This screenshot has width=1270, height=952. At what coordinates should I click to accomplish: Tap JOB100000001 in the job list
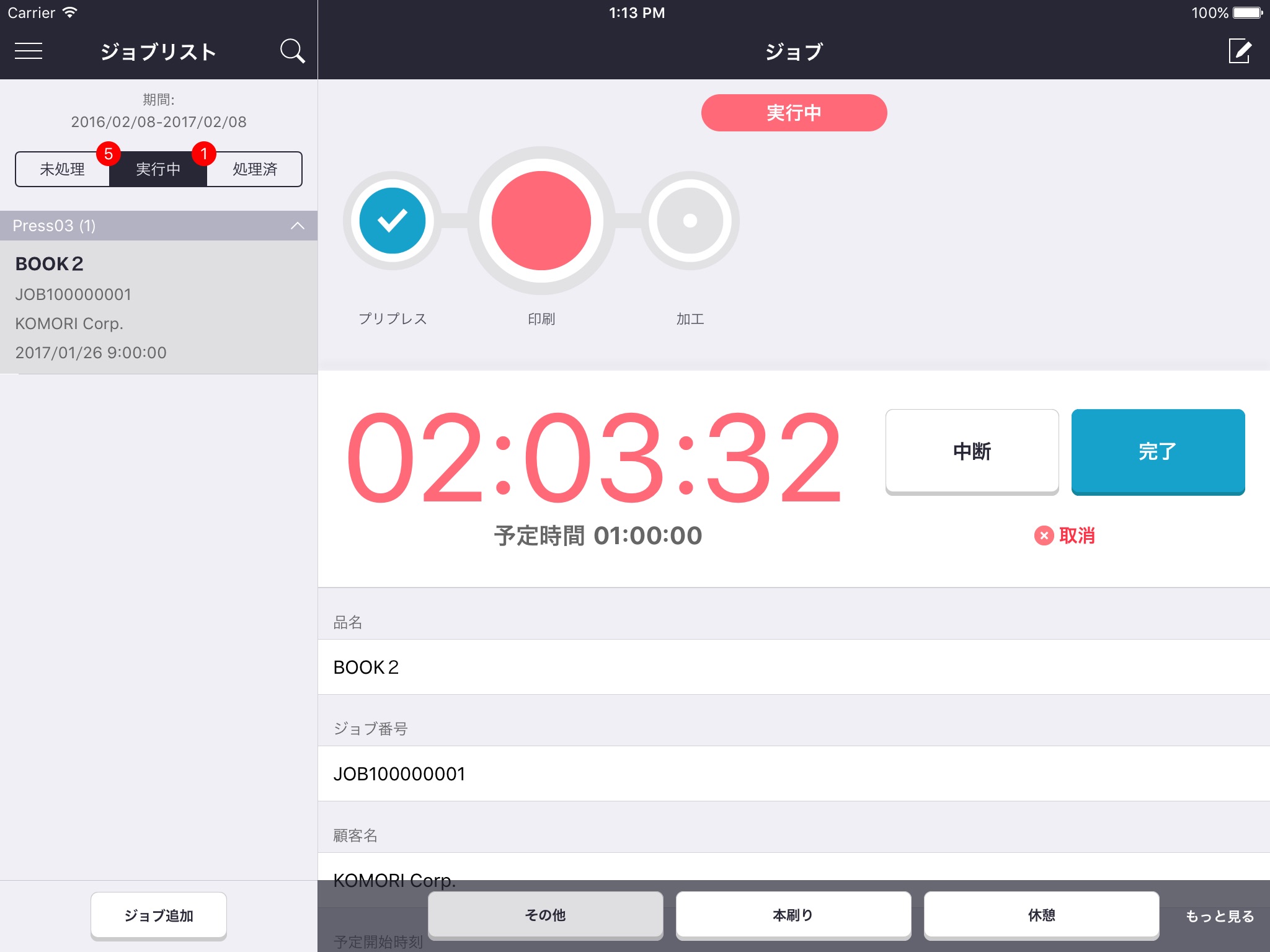pos(73,294)
